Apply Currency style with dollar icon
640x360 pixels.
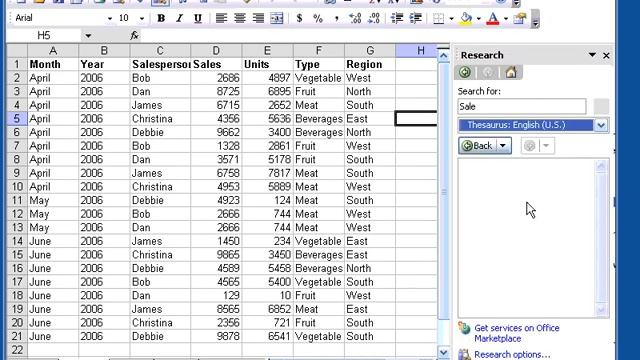pyautogui.click(x=300, y=18)
